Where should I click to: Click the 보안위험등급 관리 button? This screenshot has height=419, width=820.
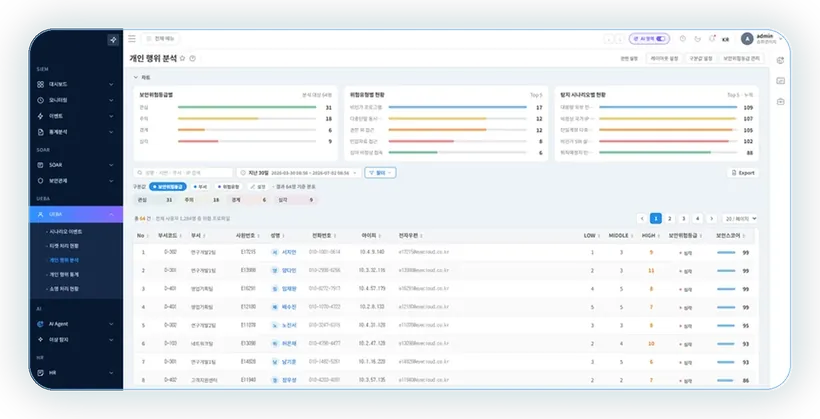tap(742, 59)
